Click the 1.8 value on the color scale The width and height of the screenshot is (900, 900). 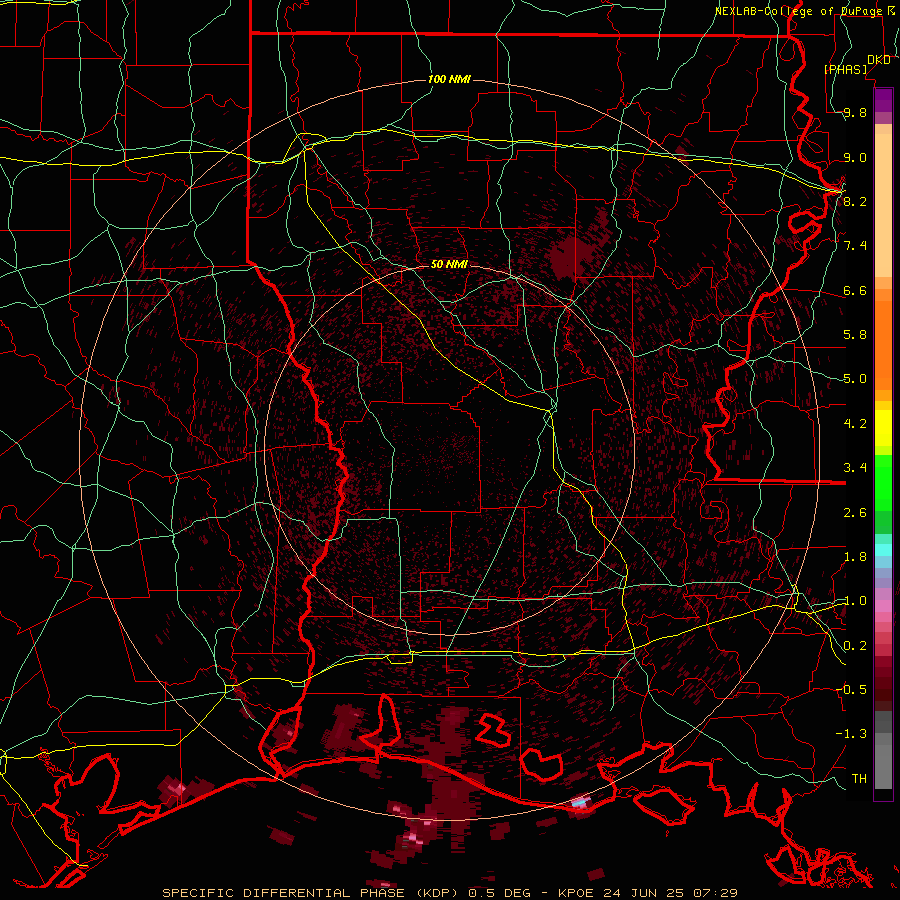[x=855, y=556]
